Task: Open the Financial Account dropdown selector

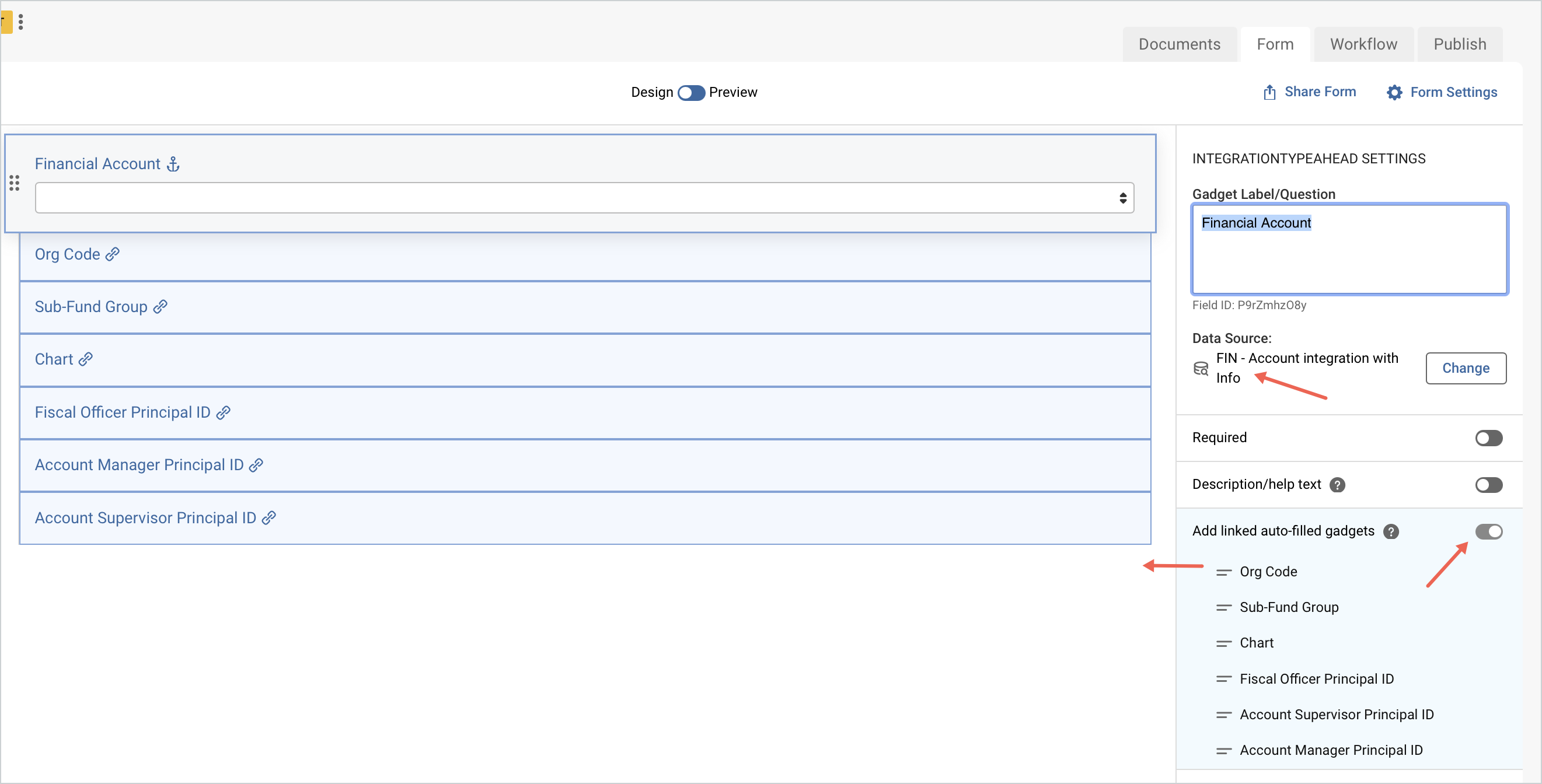Action: click(1122, 197)
